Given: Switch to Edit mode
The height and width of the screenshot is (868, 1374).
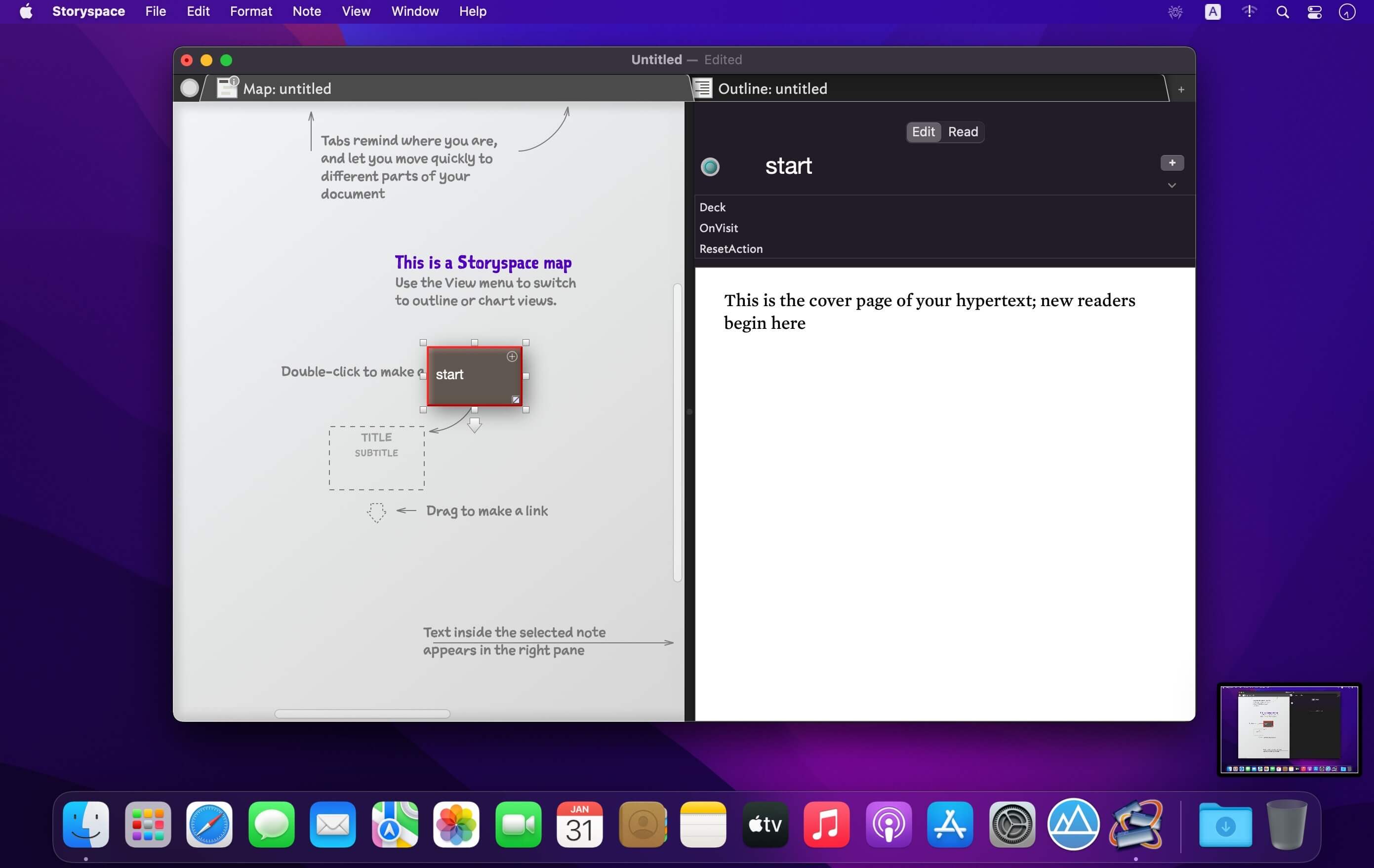Looking at the screenshot, I should pos(923,132).
